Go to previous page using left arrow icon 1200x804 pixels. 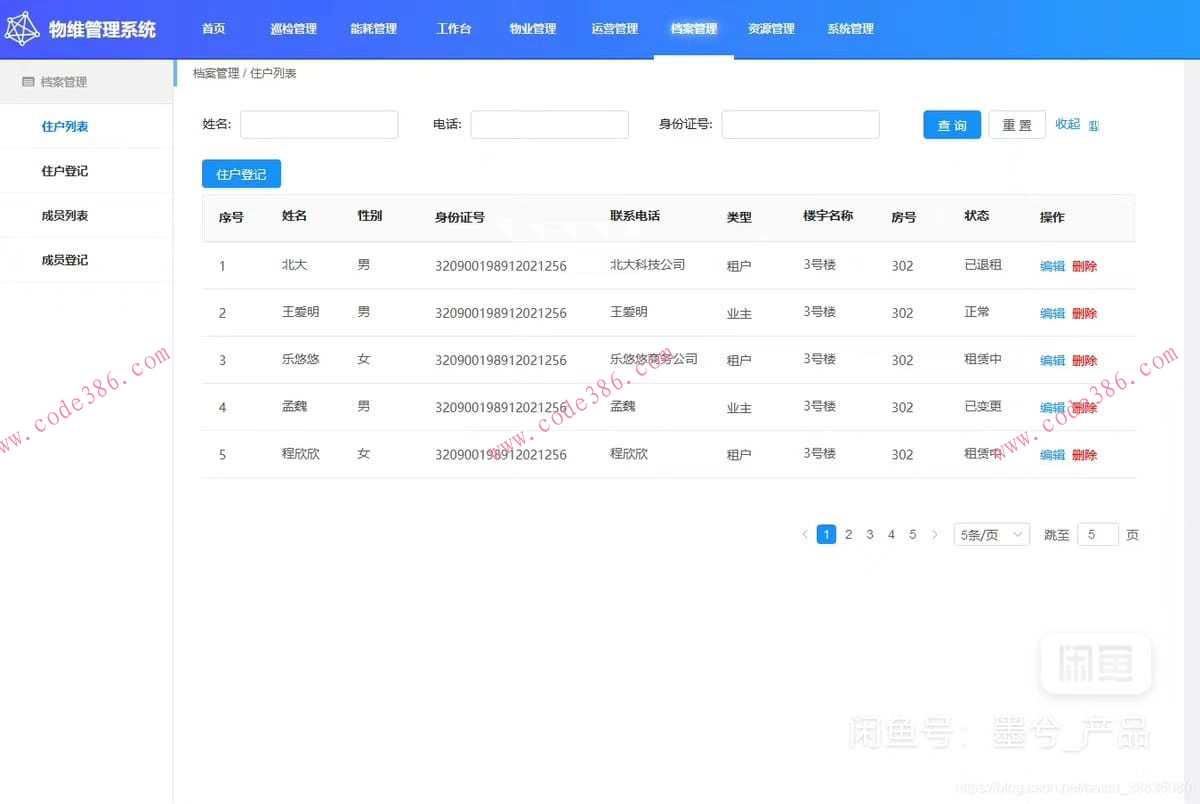tap(805, 534)
